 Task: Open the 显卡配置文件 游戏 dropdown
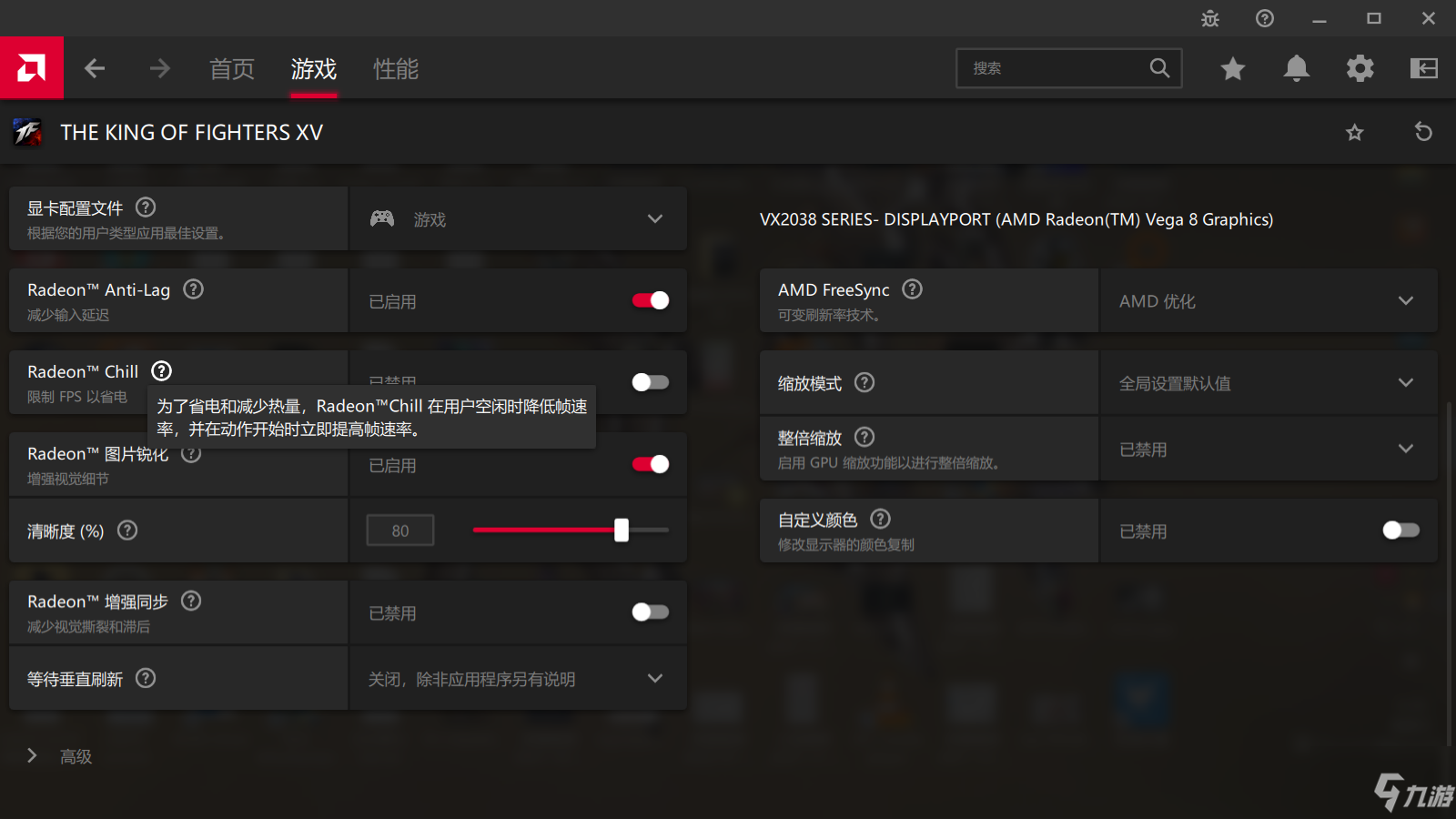[x=519, y=218]
